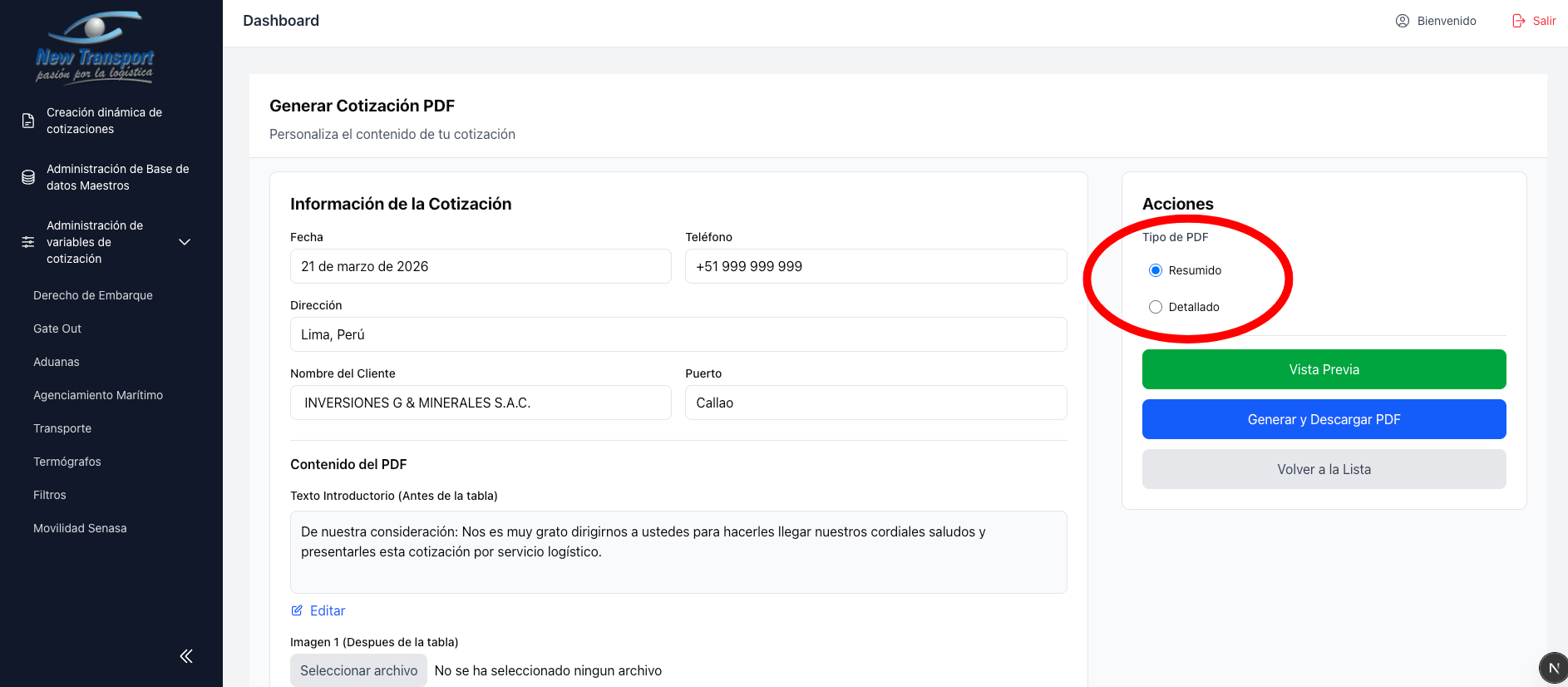Select the Resumido PDF type
Image resolution: width=1568 pixels, height=687 pixels.
tap(1156, 270)
